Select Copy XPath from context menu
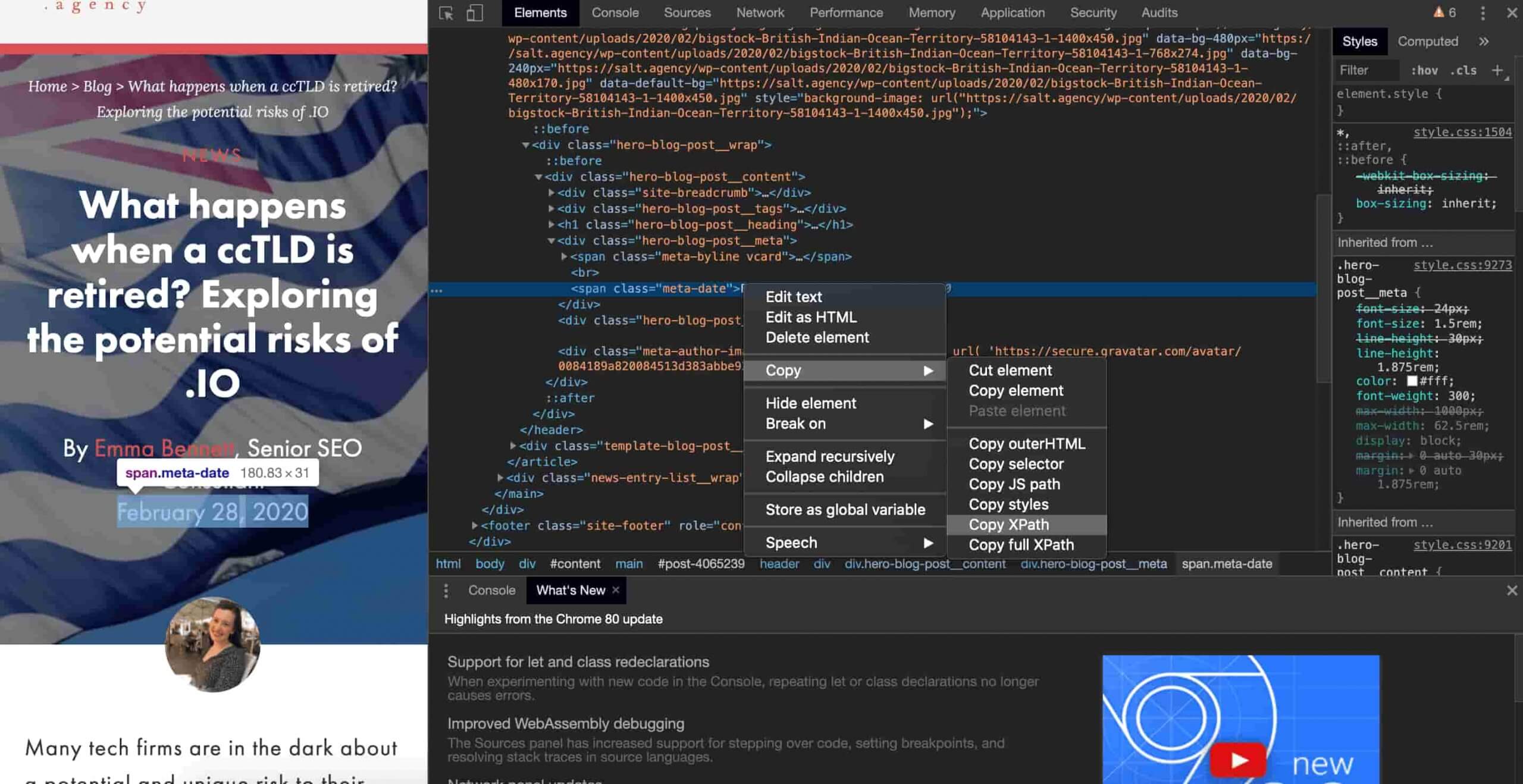1523x784 pixels. (x=1008, y=524)
